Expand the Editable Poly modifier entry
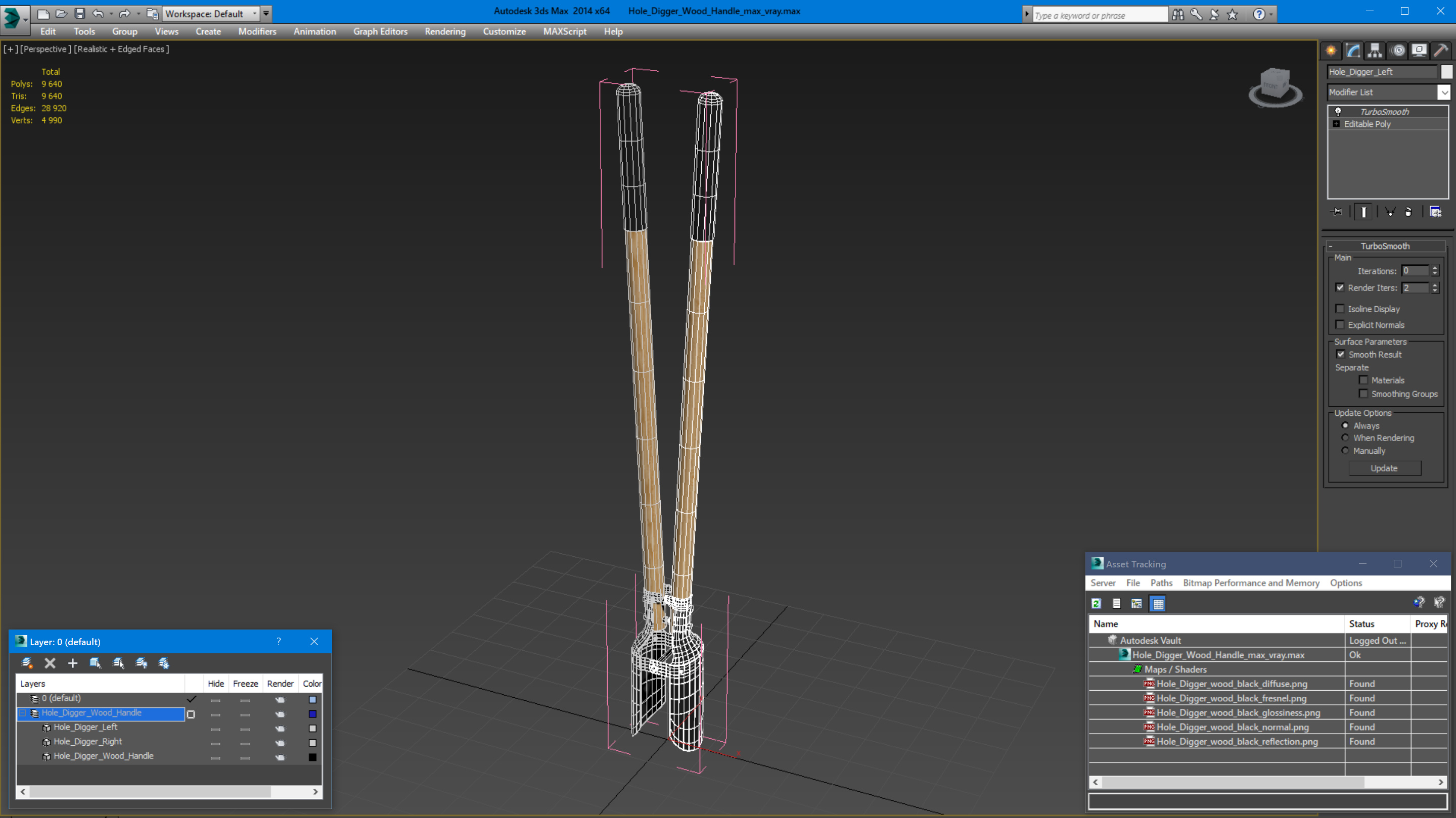Image resolution: width=1456 pixels, height=818 pixels. 1336,124
